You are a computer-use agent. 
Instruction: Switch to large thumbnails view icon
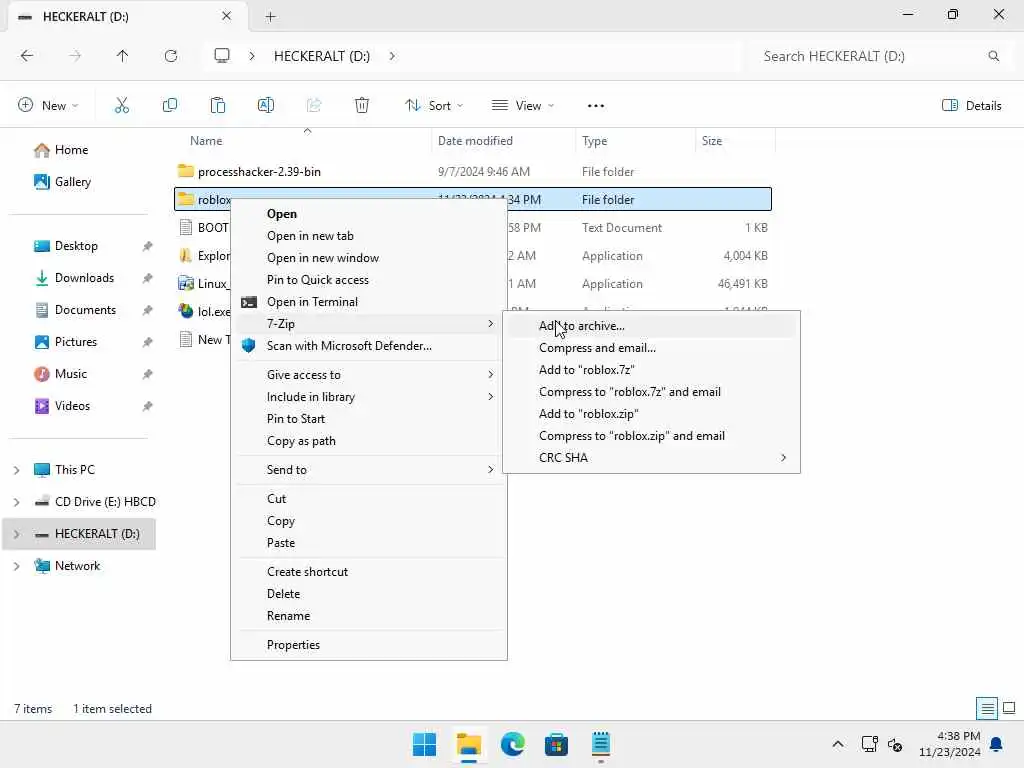pyautogui.click(x=1009, y=708)
